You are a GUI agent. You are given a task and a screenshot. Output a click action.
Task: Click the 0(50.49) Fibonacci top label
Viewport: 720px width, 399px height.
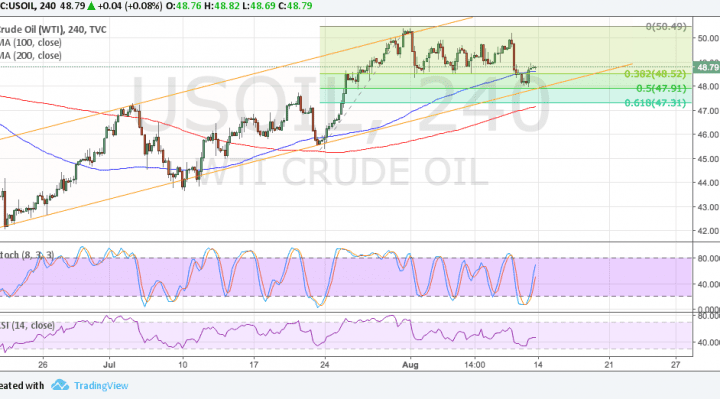tap(666, 27)
